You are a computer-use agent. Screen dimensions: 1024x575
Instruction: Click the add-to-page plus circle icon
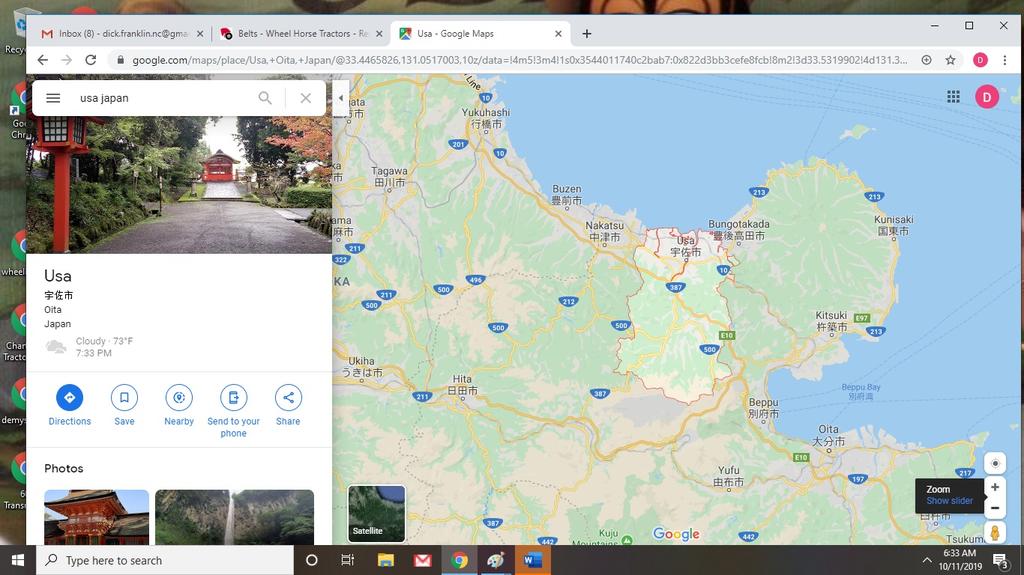click(926, 60)
